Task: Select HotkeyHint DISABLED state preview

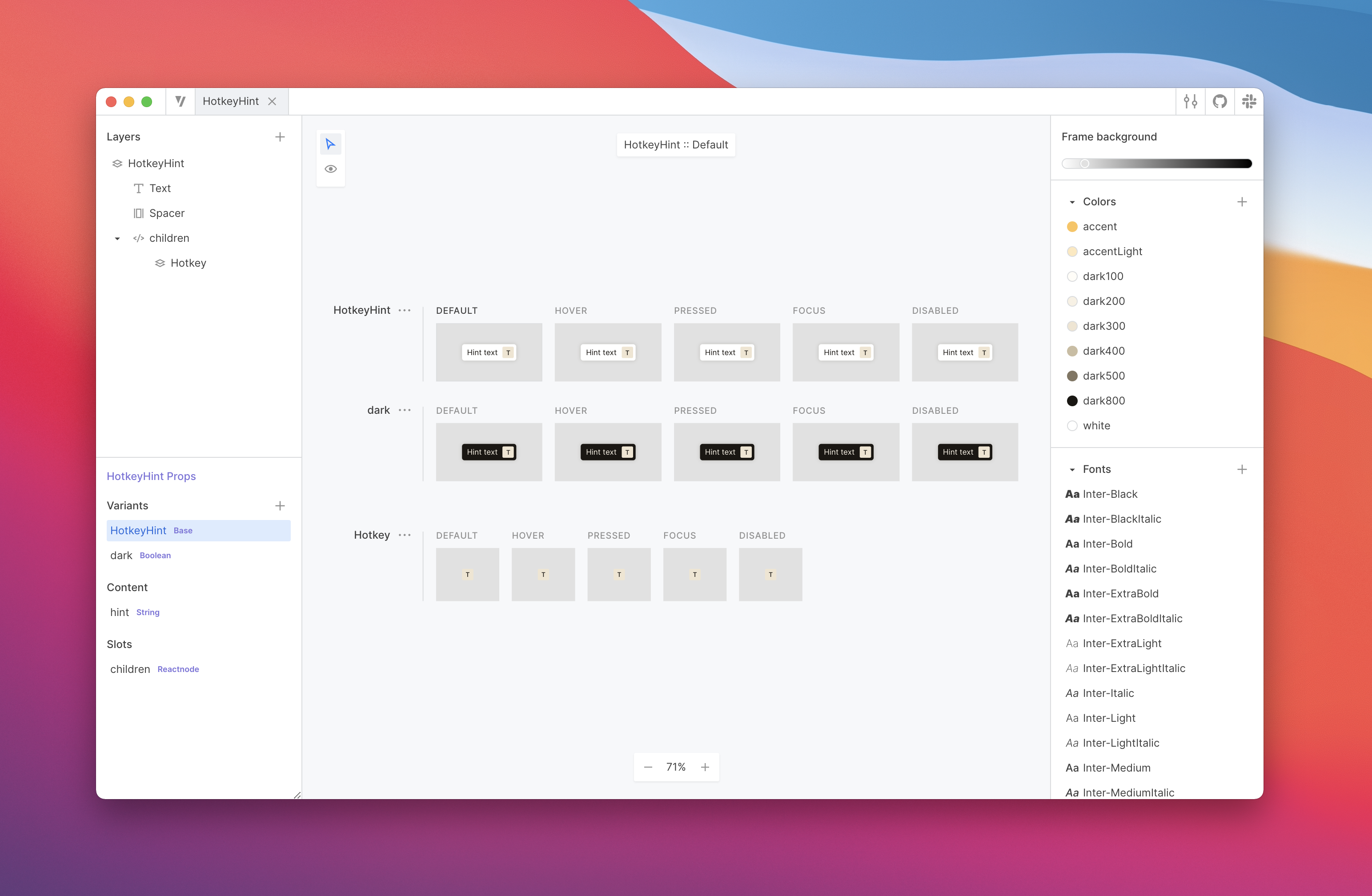Action: point(965,352)
